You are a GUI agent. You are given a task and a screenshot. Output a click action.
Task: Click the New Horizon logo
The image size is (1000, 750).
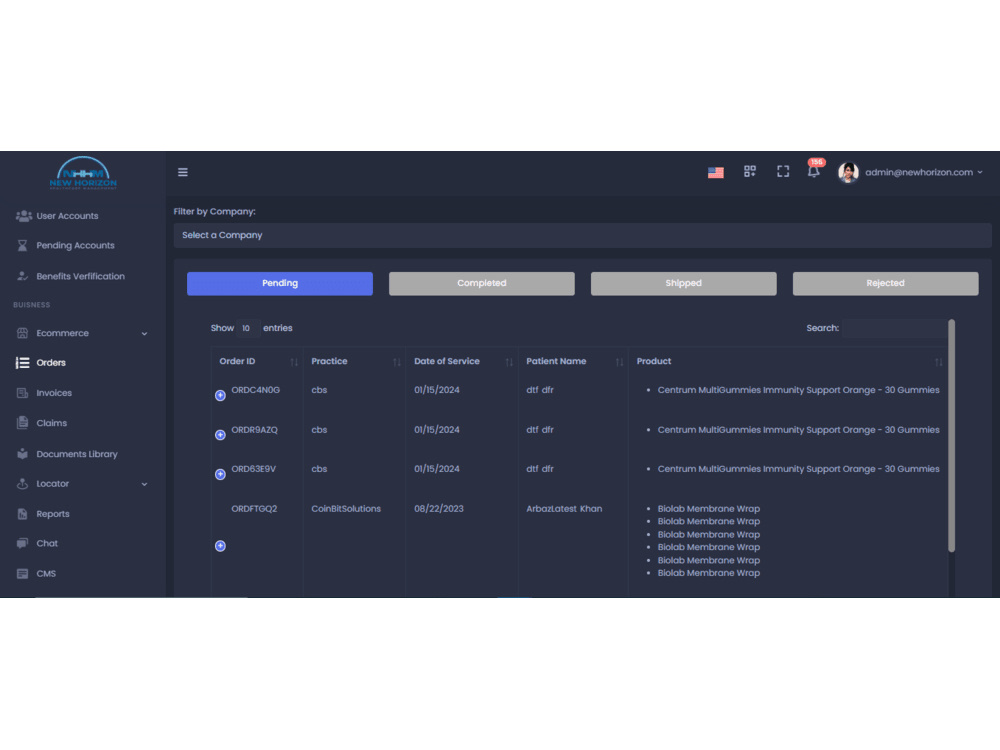point(84,173)
